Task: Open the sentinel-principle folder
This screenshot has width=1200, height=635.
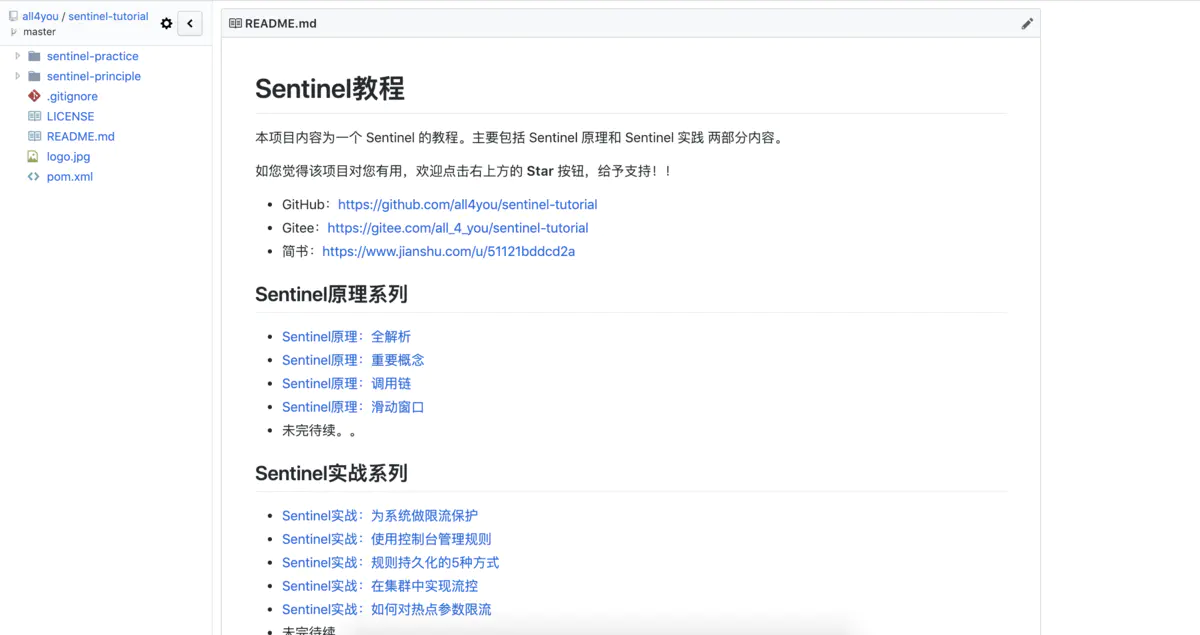Action: point(94,76)
